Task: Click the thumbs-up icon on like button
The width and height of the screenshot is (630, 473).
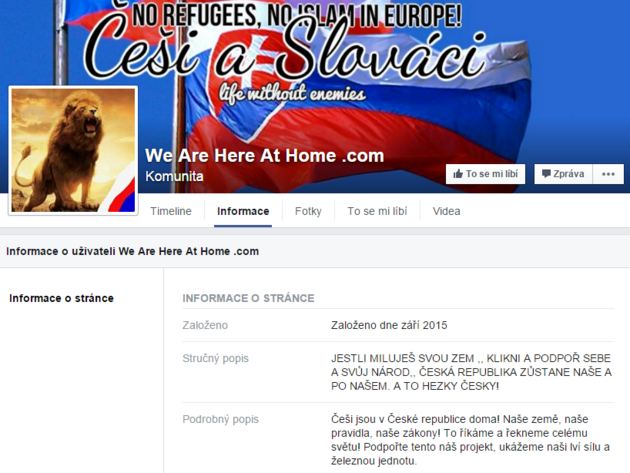Action: (458, 174)
